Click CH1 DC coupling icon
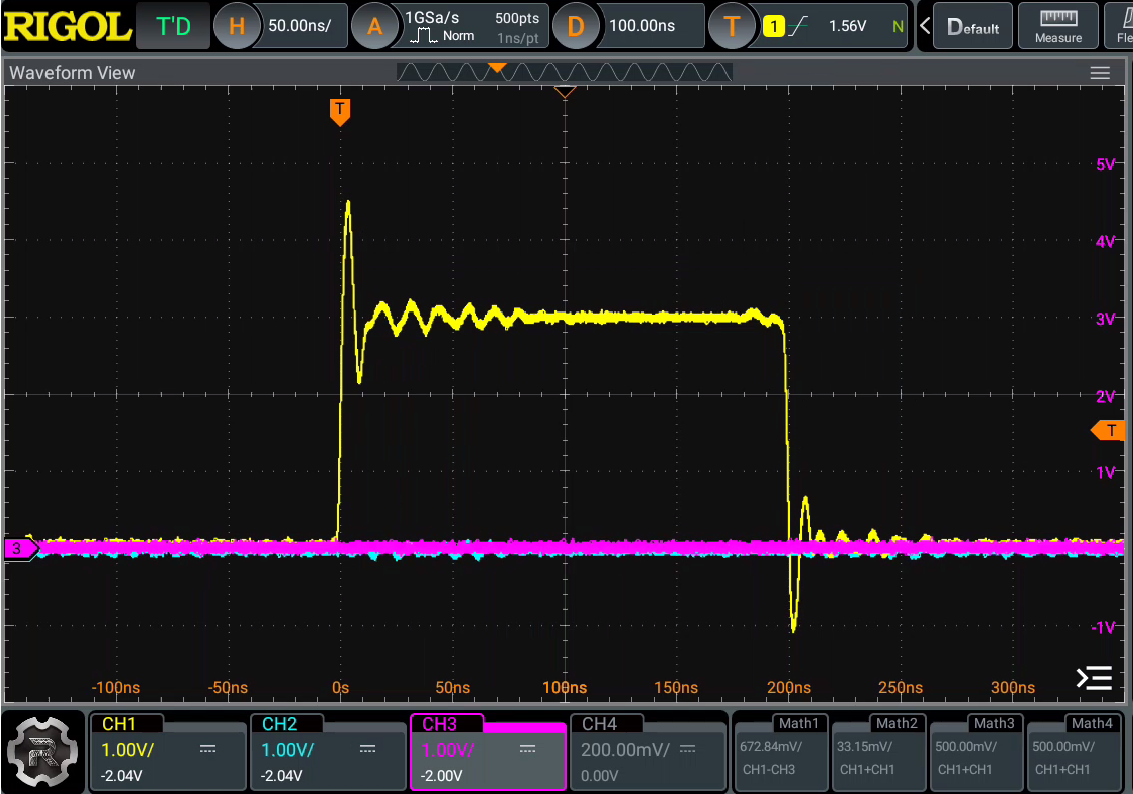This screenshot has width=1133, height=794. 207,749
